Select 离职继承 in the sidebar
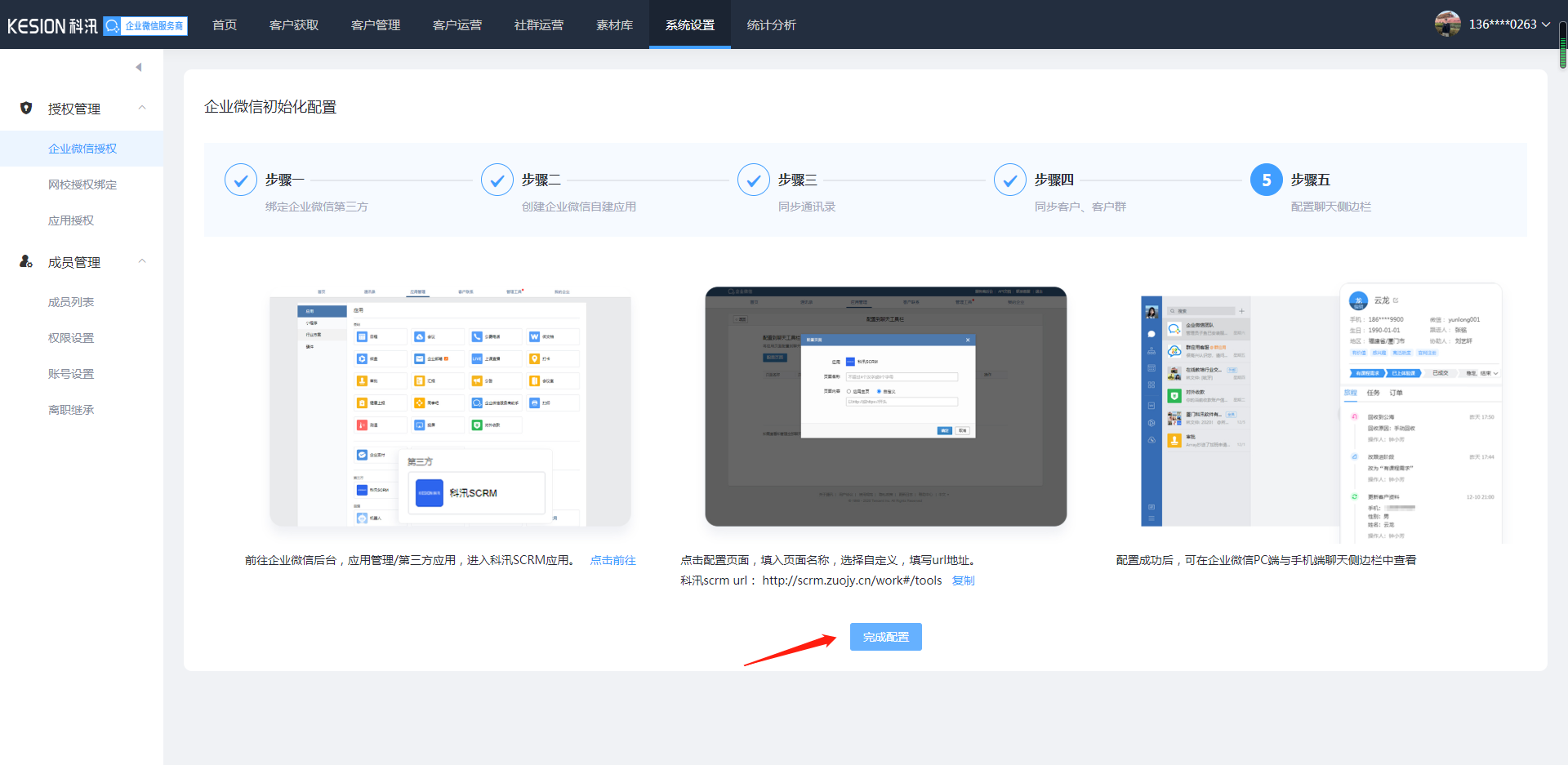The image size is (1568, 765). pyautogui.click(x=70, y=409)
